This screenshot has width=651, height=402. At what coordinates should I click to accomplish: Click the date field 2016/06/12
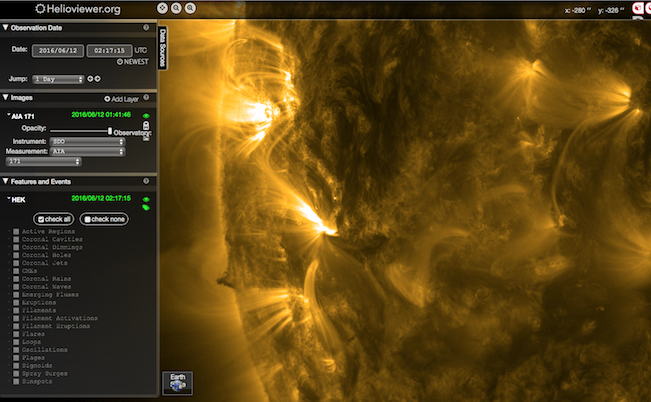(x=58, y=51)
